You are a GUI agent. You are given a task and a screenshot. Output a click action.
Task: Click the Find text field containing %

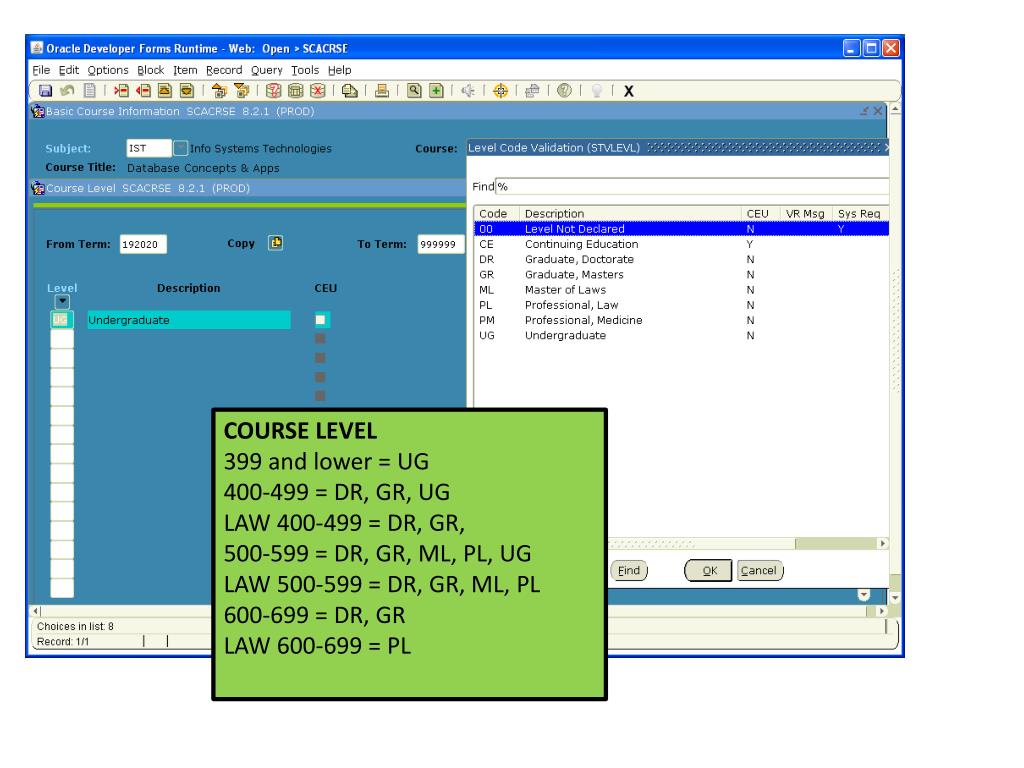(x=692, y=187)
